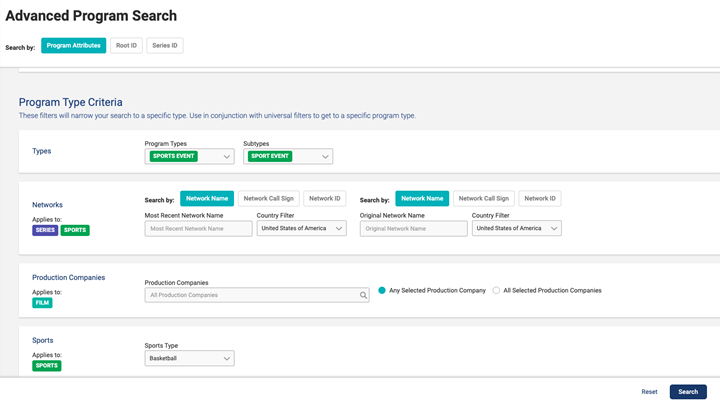Image resolution: width=720 pixels, height=402 pixels.
Task: Open Original Network Country Filter dropdown
Action: 516,228
